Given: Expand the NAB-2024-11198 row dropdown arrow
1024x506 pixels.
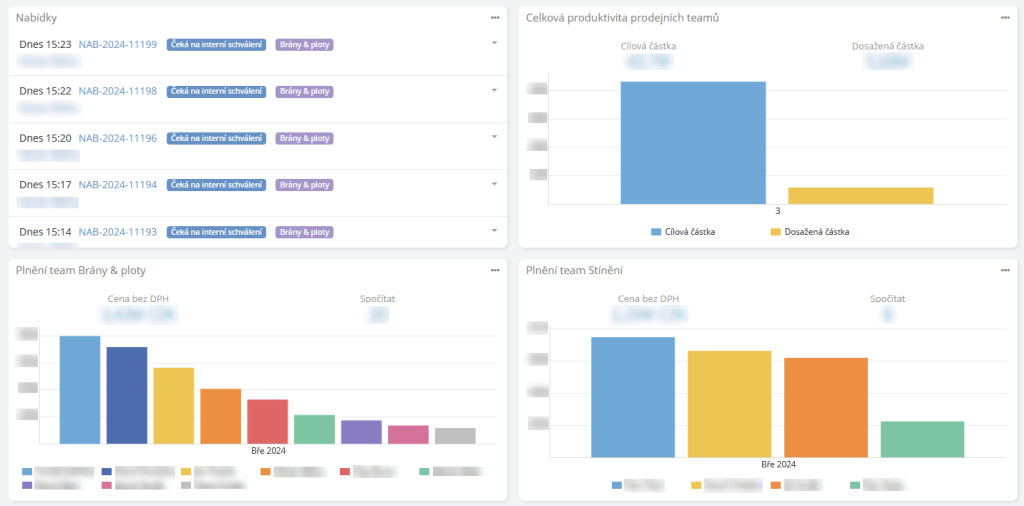Looking at the screenshot, I should click(x=494, y=90).
